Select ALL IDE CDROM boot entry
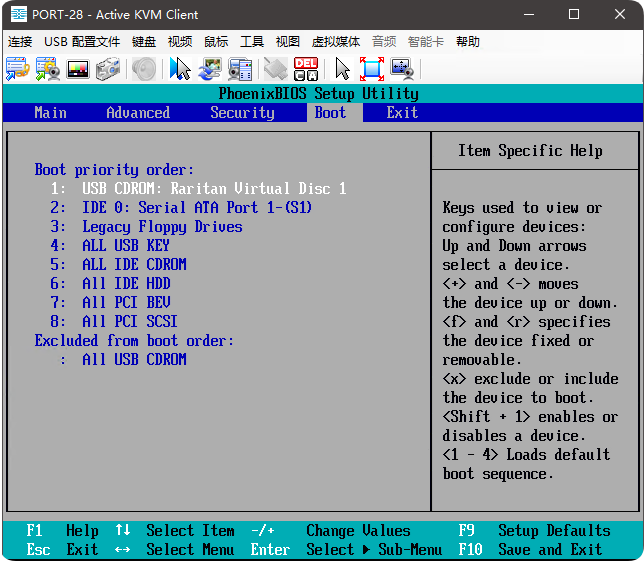Screen dimensions: 644x561 click(134, 264)
